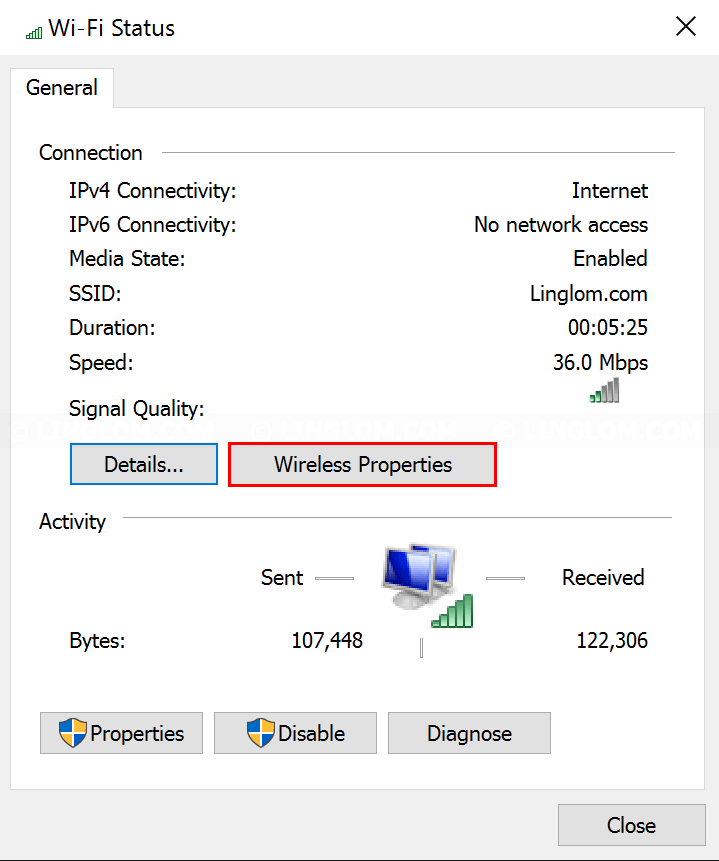Click the Signal Quality bars icon
719x861 pixels.
[604, 390]
